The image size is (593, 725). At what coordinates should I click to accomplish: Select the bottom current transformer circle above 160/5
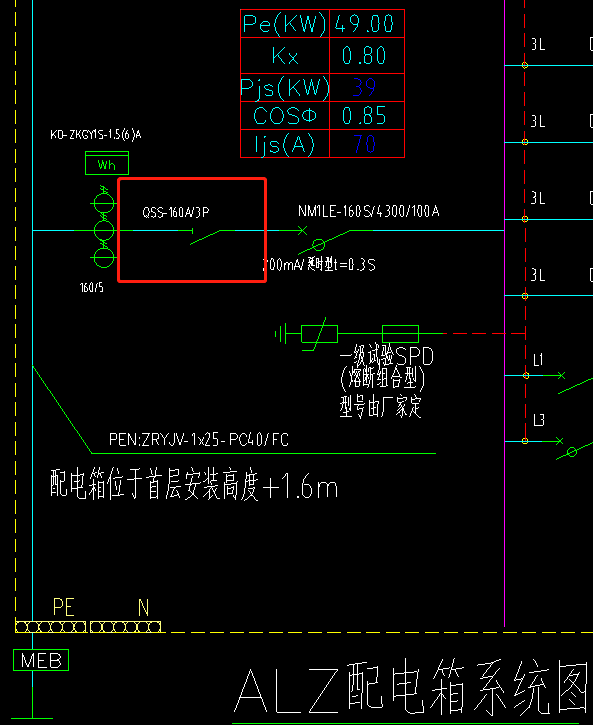tap(104, 258)
